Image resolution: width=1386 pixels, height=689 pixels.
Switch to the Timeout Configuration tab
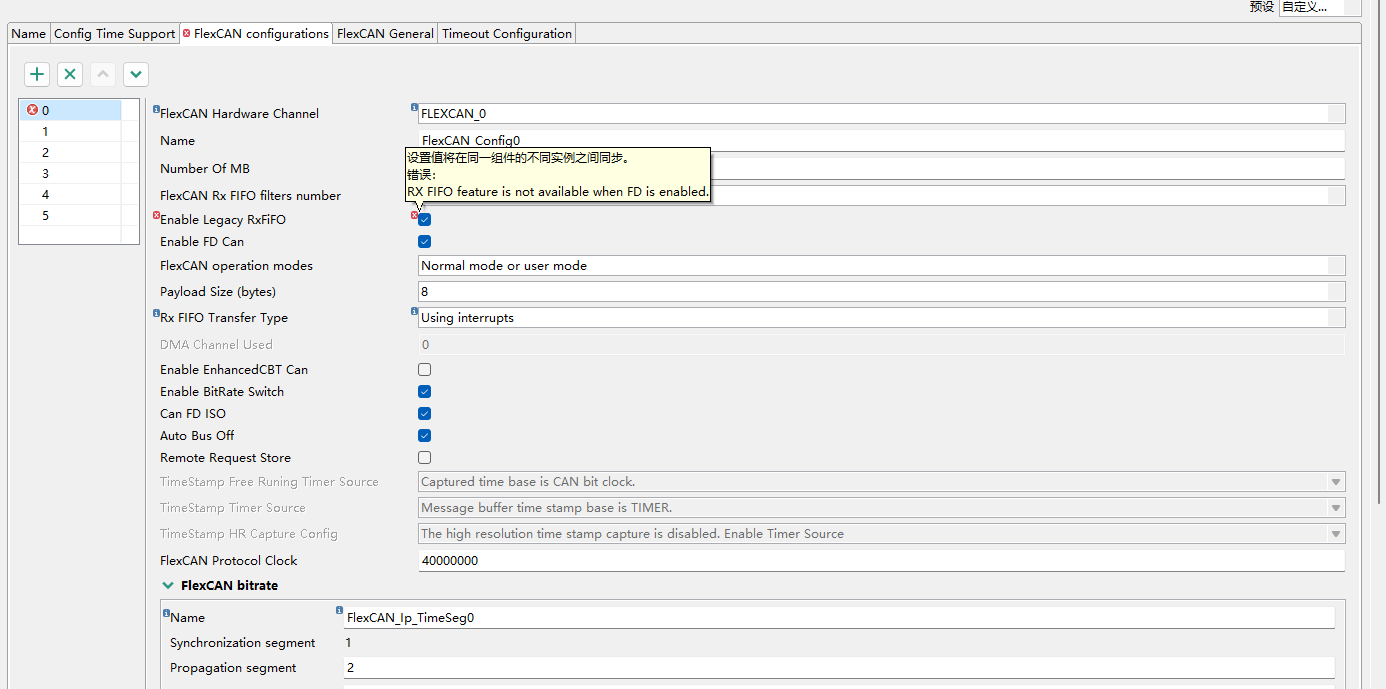click(506, 33)
